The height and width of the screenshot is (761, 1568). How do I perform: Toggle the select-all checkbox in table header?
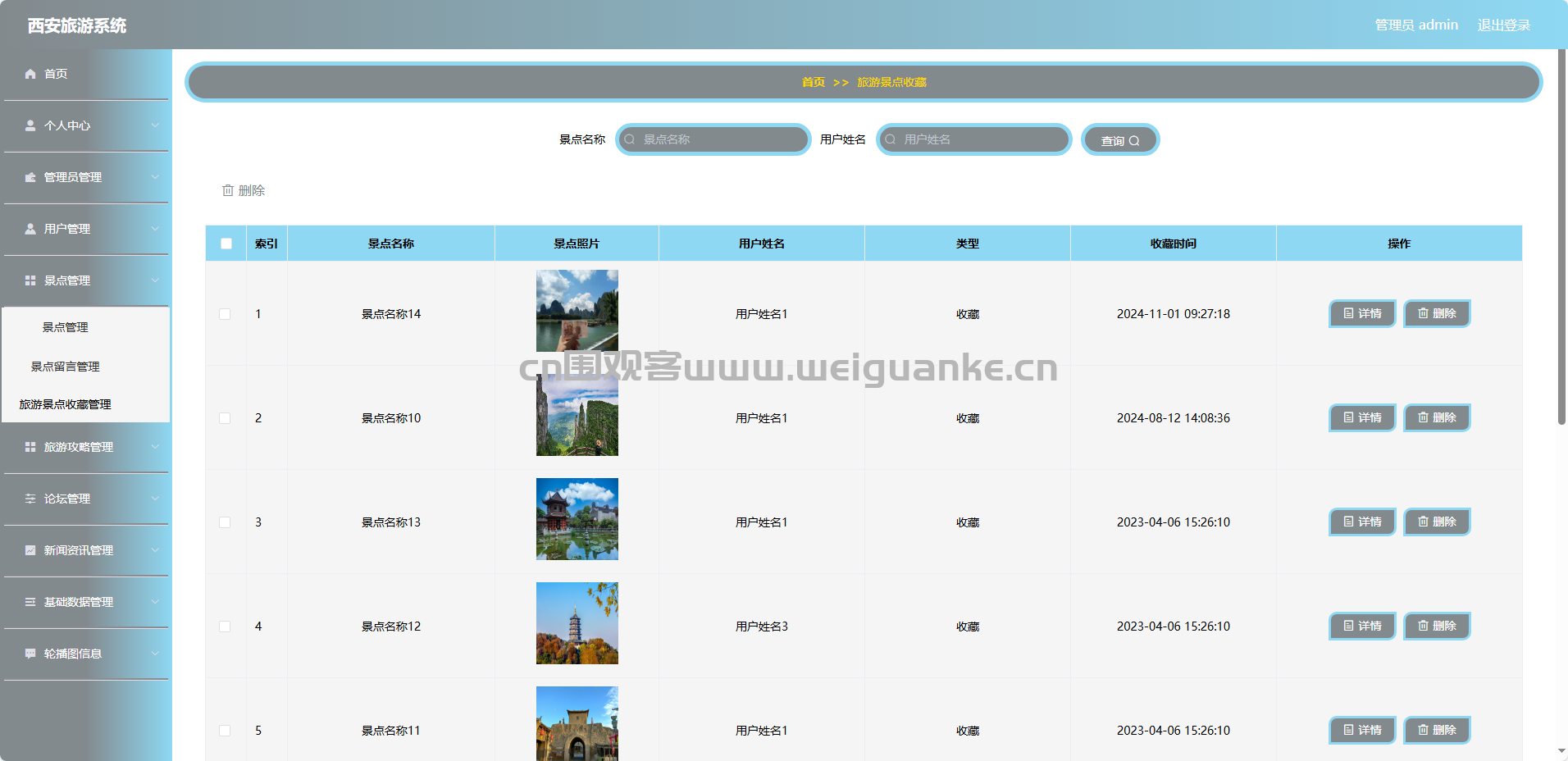[226, 244]
